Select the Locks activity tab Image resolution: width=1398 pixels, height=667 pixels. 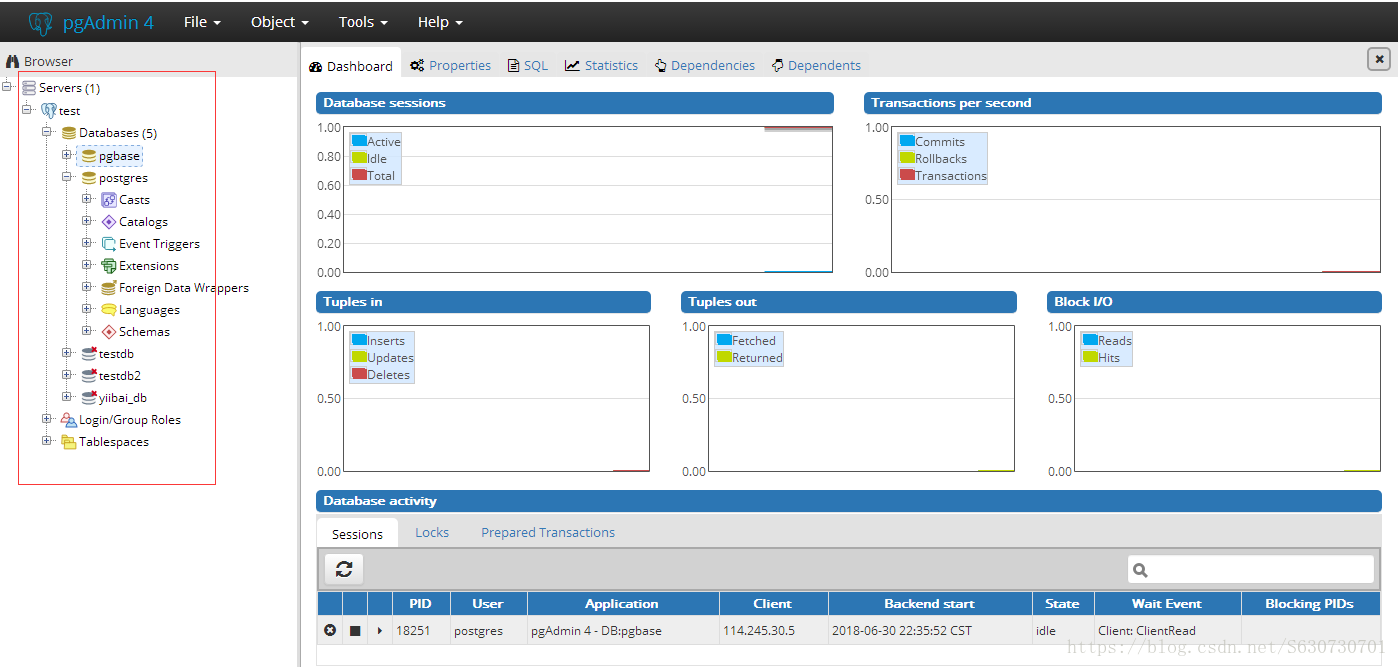click(x=432, y=533)
